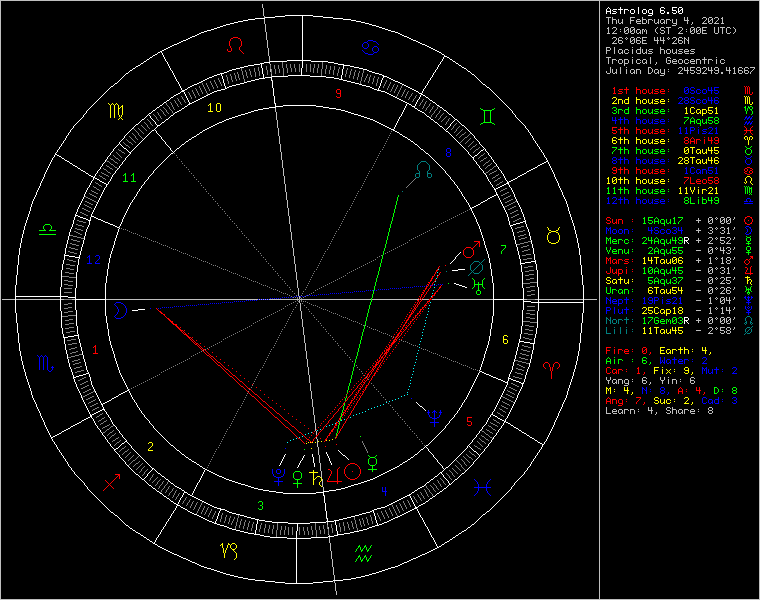Click house number 1 in the wheel
Screen dimensions: 760x600
tap(95, 350)
